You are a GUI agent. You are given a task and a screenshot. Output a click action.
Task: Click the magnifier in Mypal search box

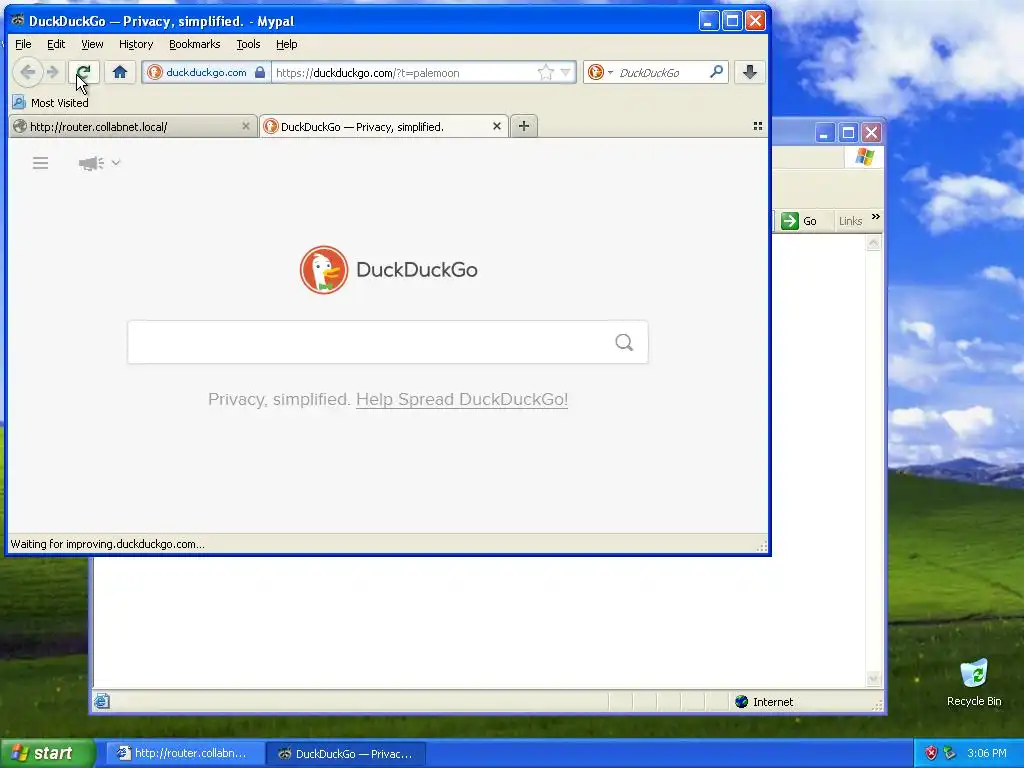click(716, 72)
